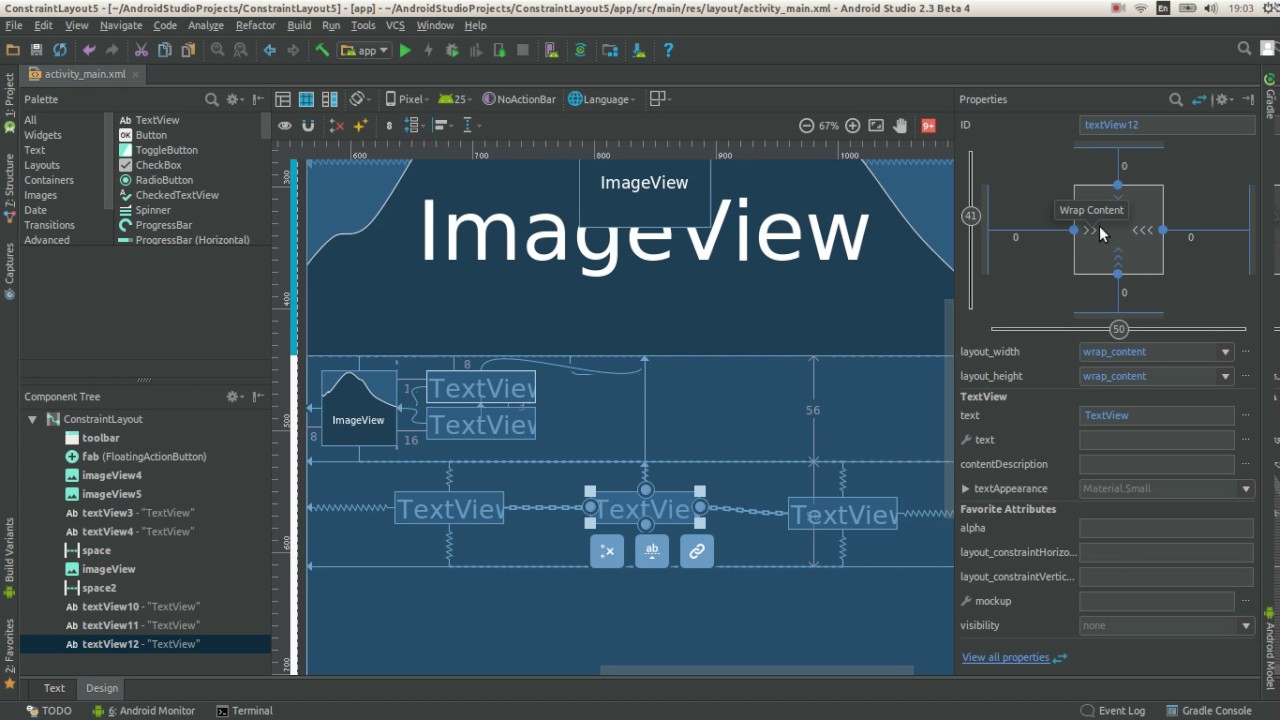1280x720 pixels.
Task: Select the Pan hand tool
Action: coord(900,125)
